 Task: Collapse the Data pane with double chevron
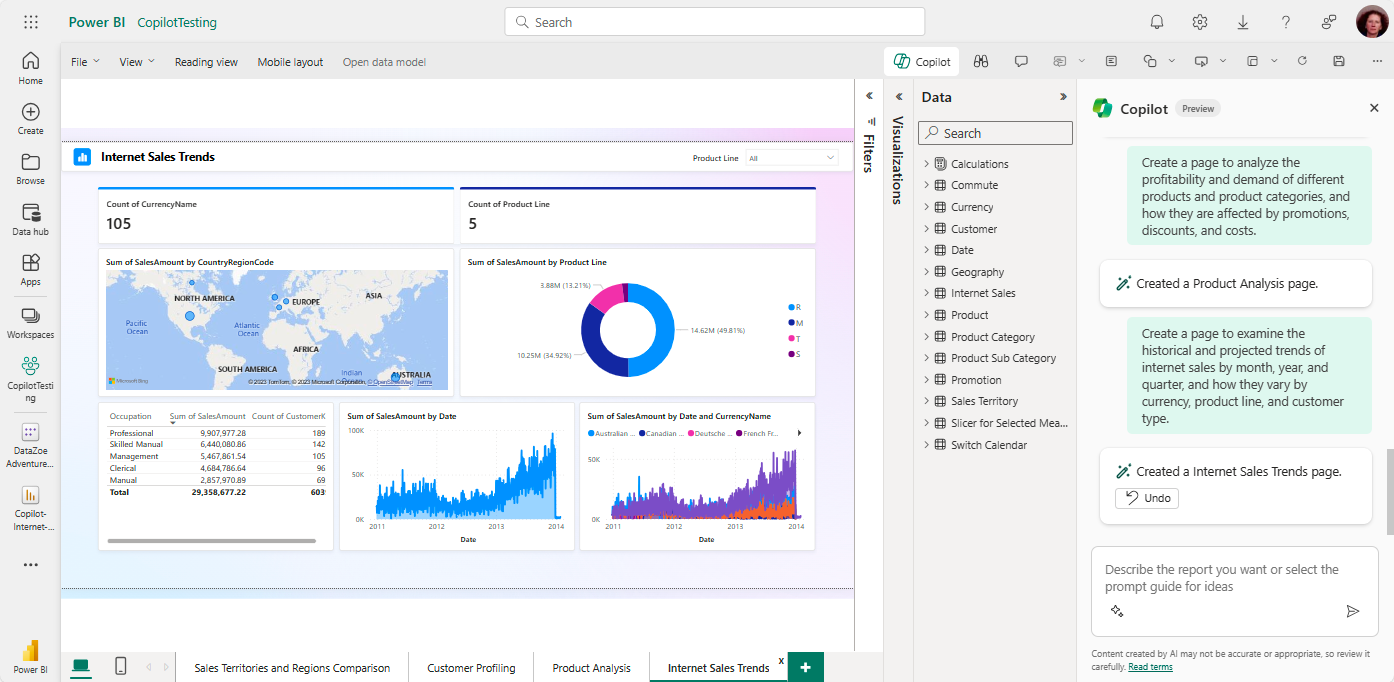pyautogui.click(x=1063, y=97)
